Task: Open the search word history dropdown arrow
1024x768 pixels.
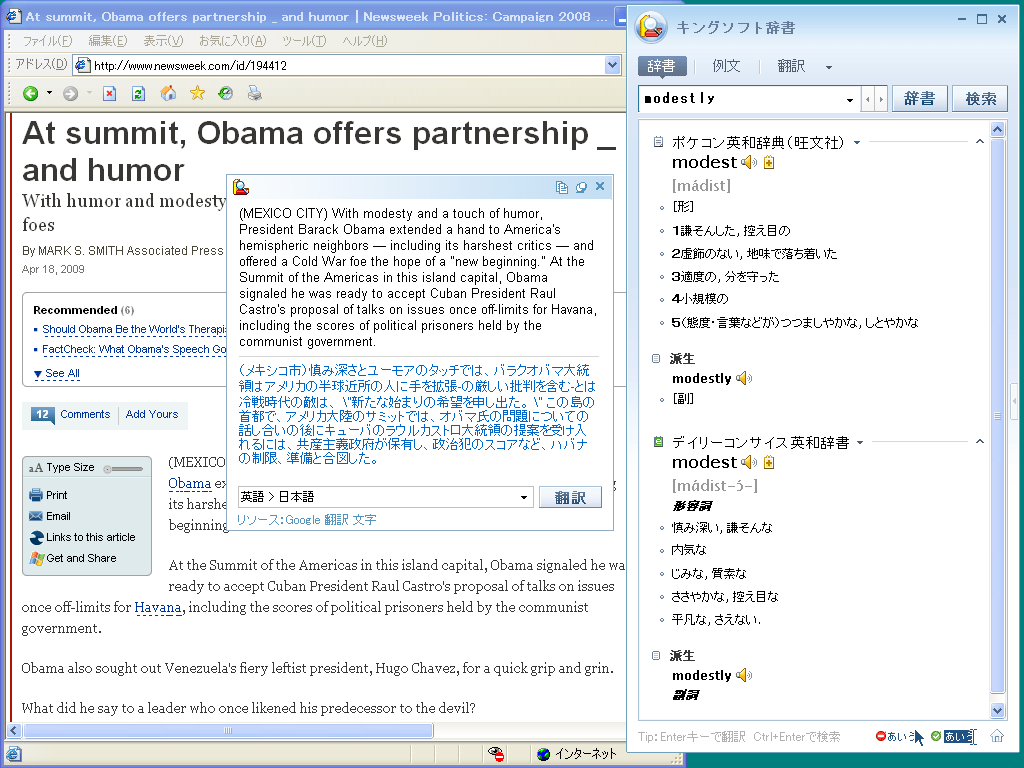Action: (x=850, y=100)
